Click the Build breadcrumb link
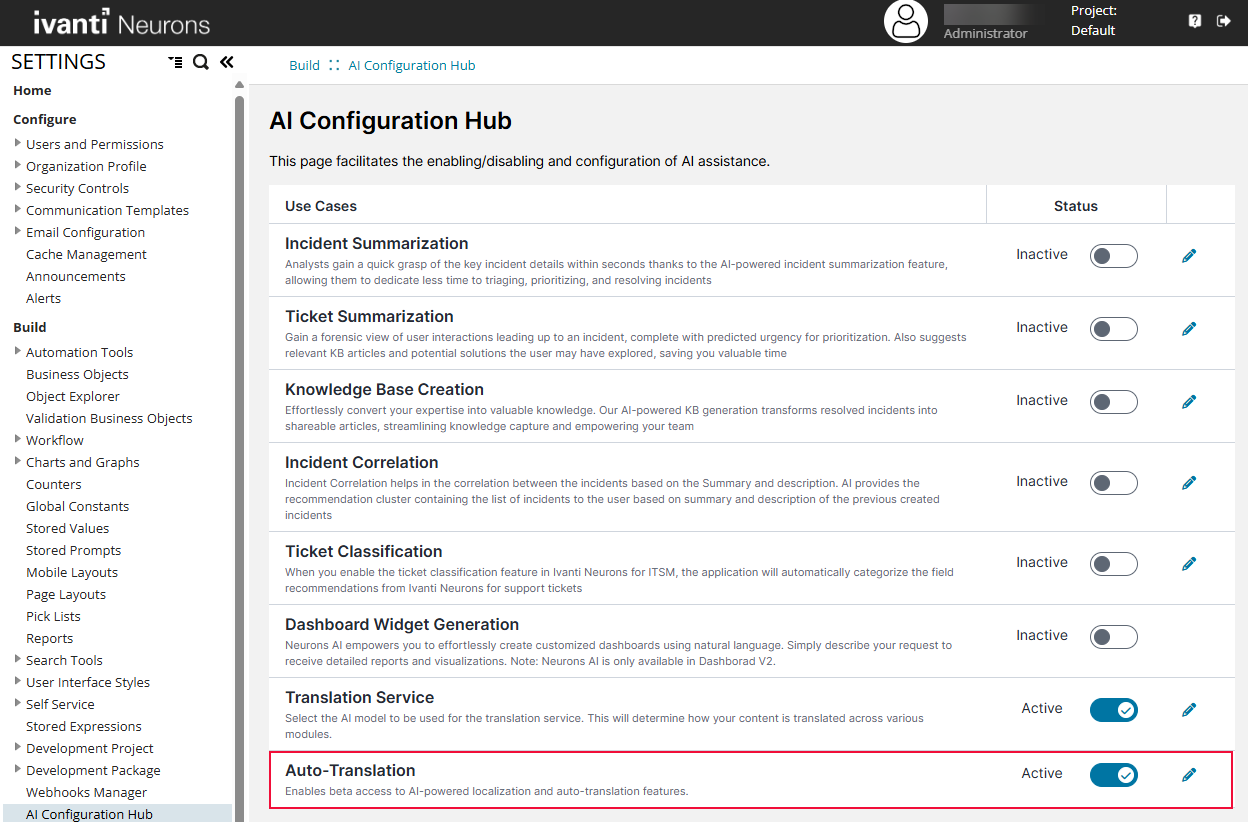The height and width of the screenshot is (822, 1248). 304,66
